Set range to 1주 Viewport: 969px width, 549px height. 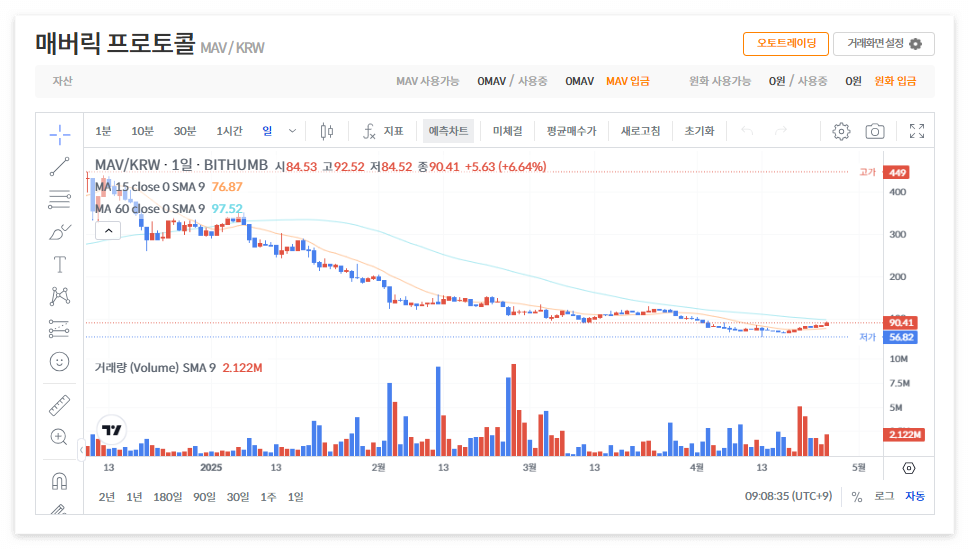(x=268, y=497)
